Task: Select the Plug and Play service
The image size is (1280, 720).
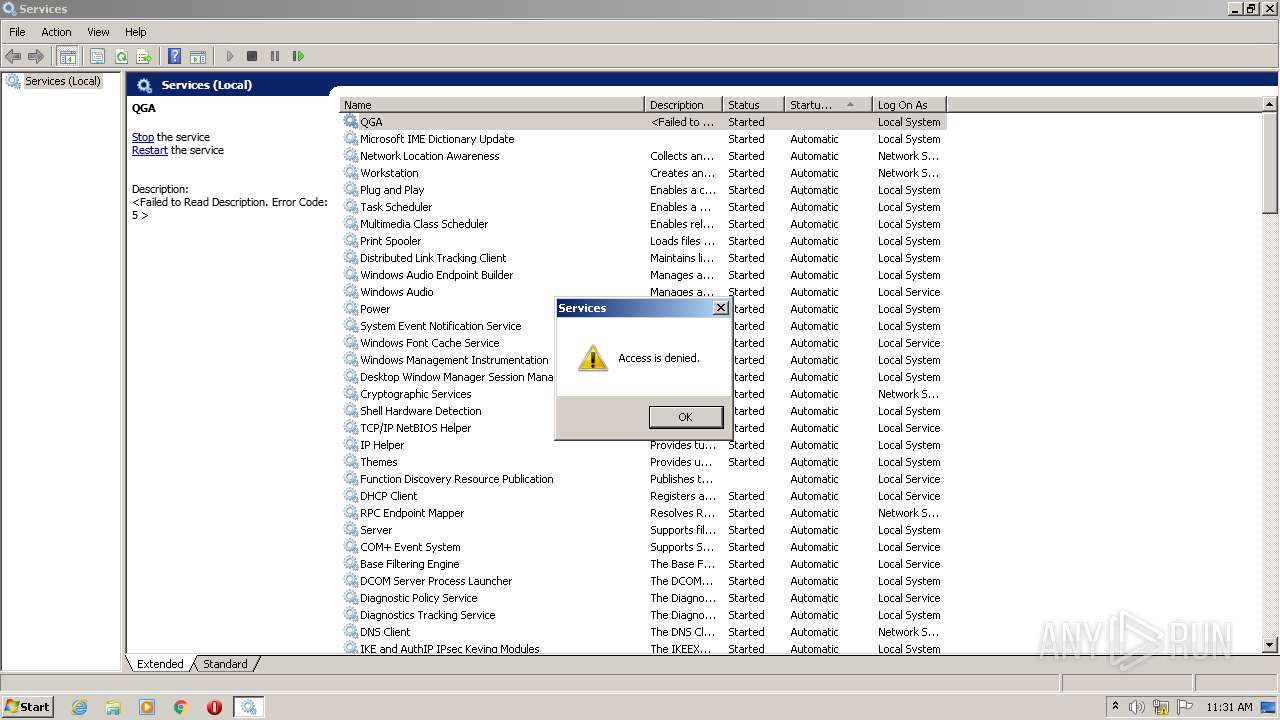Action: pyautogui.click(x=642, y=190)
